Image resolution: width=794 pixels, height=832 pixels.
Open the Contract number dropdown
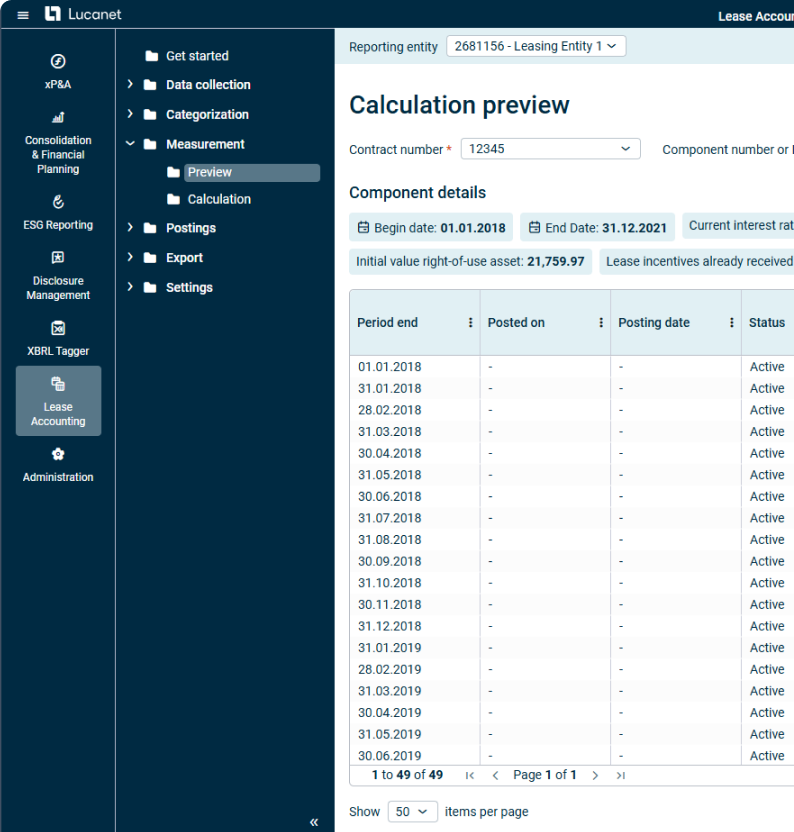tap(550, 149)
